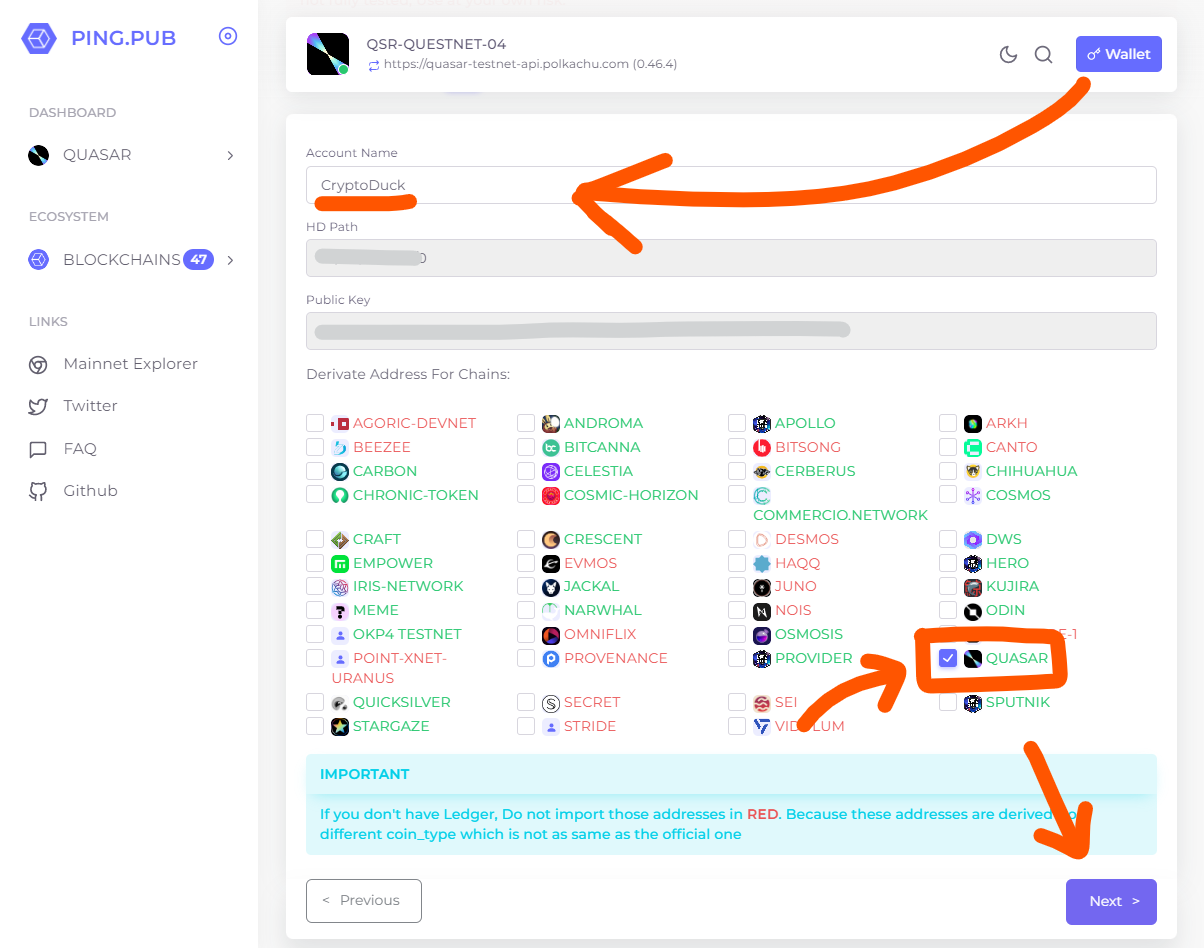
Task: Click the ANDROMA chain icon
Action: [x=550, y=423]
